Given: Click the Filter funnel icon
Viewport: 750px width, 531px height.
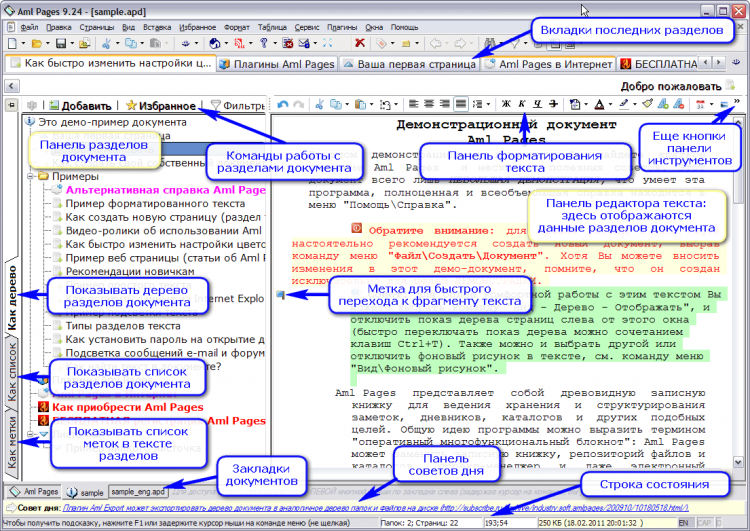Looking at the screenshot, I should click(x=215, y=105).
